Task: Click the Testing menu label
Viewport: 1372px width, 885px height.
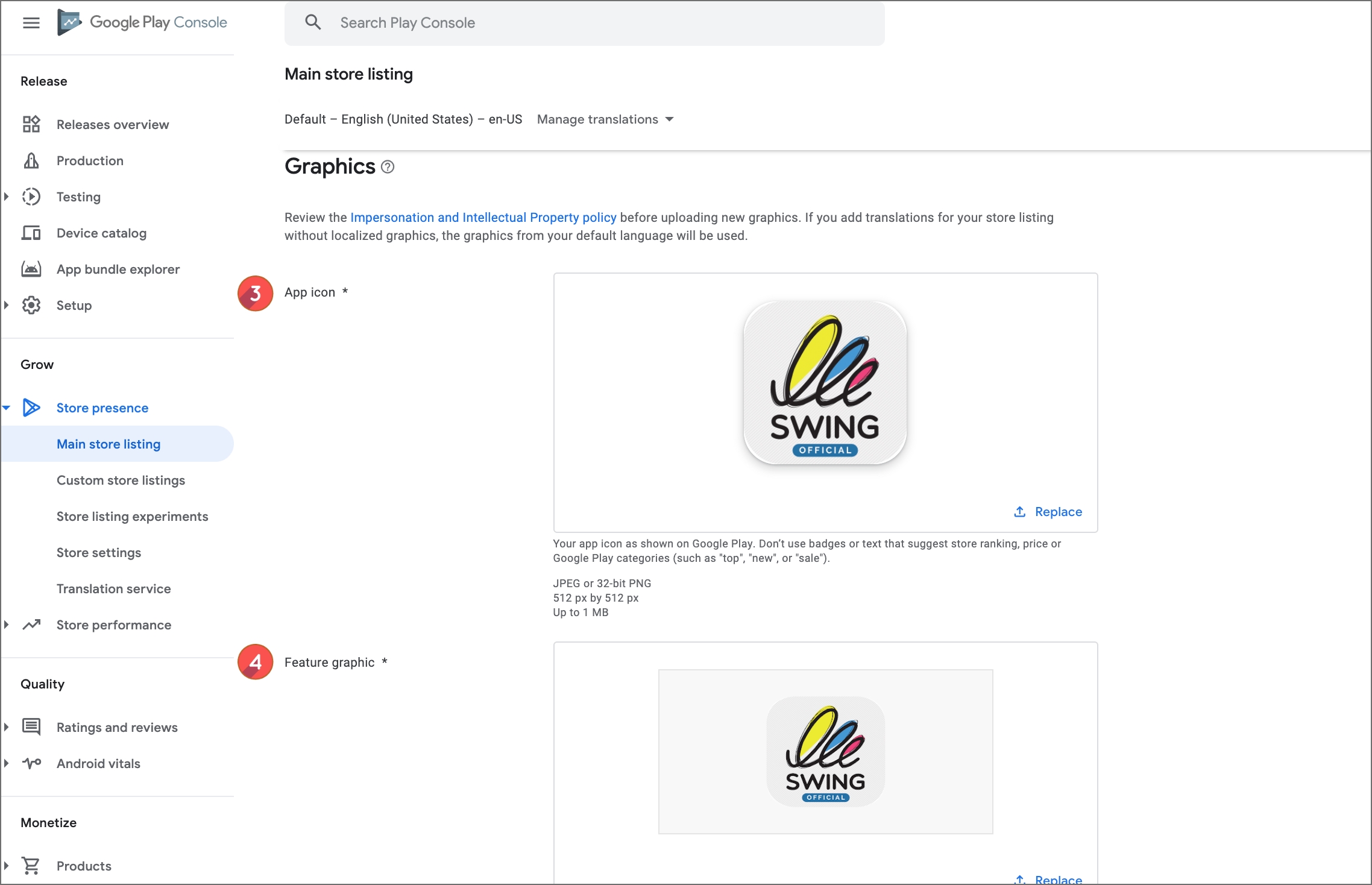Action: click(78, 197)
